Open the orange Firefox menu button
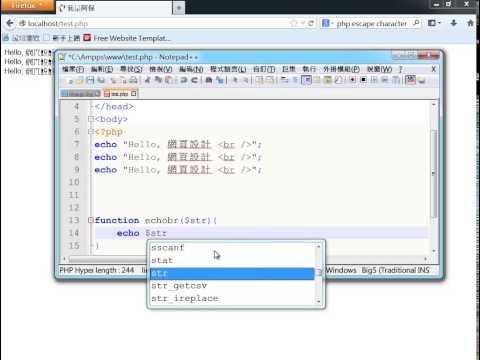This screenshot has height=360, width=480. pyautogui.click(x=27, y=6)
